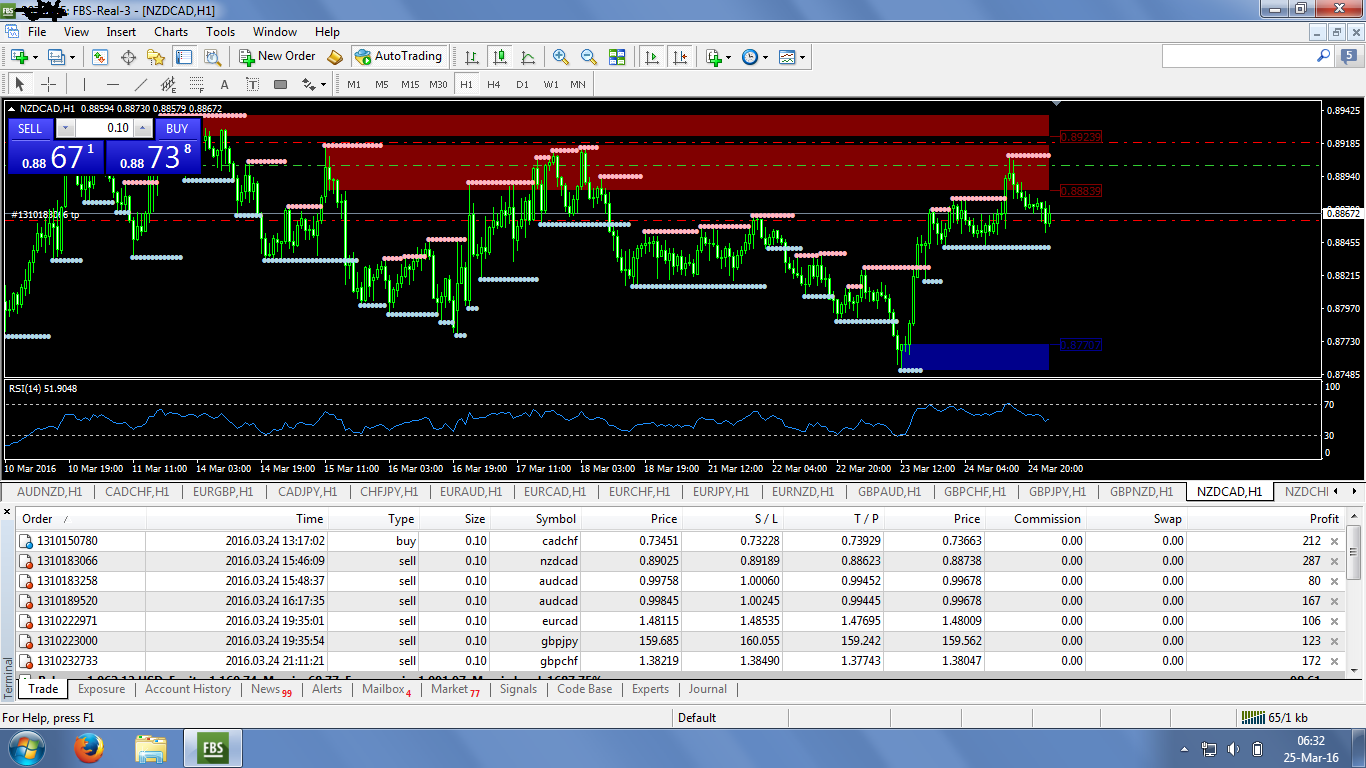Open the EURCAD,H1 chart tab
Image resolution: width=1366 pixels, height=768 pixels.
pos(555,492)
